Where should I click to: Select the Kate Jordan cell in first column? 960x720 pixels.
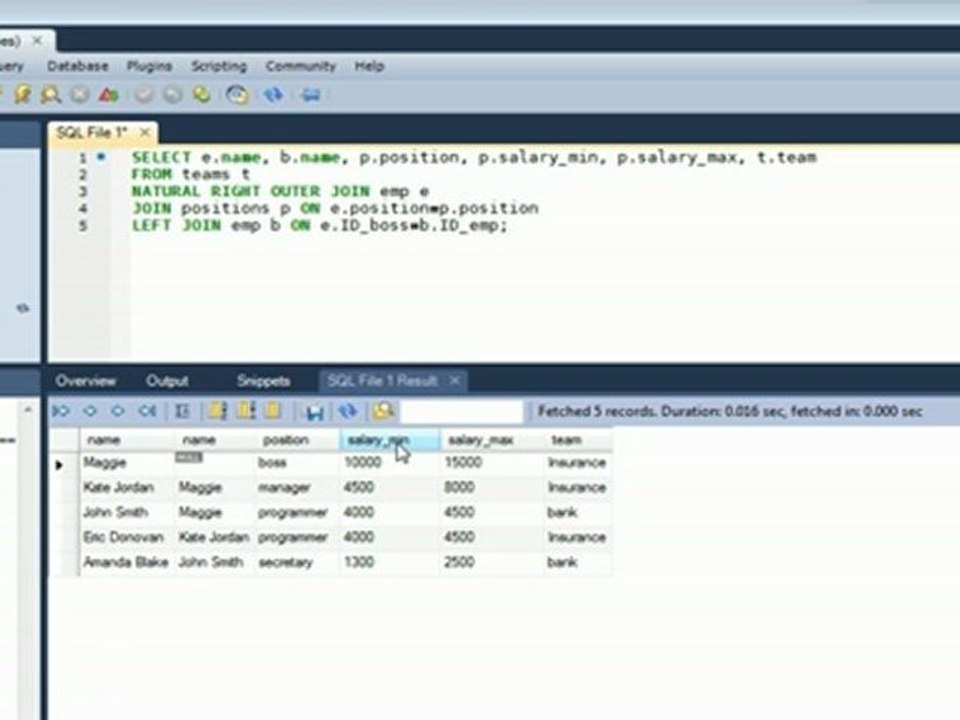pyautogui.click(x=127, y=488)
